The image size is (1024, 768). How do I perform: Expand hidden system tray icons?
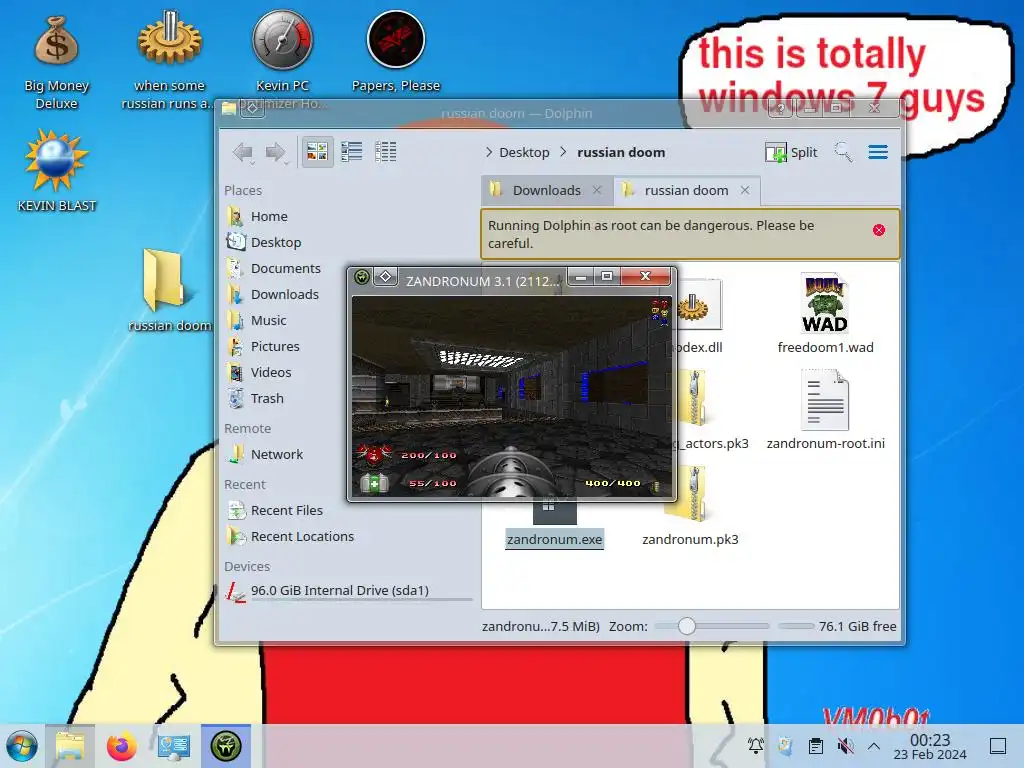874,746
